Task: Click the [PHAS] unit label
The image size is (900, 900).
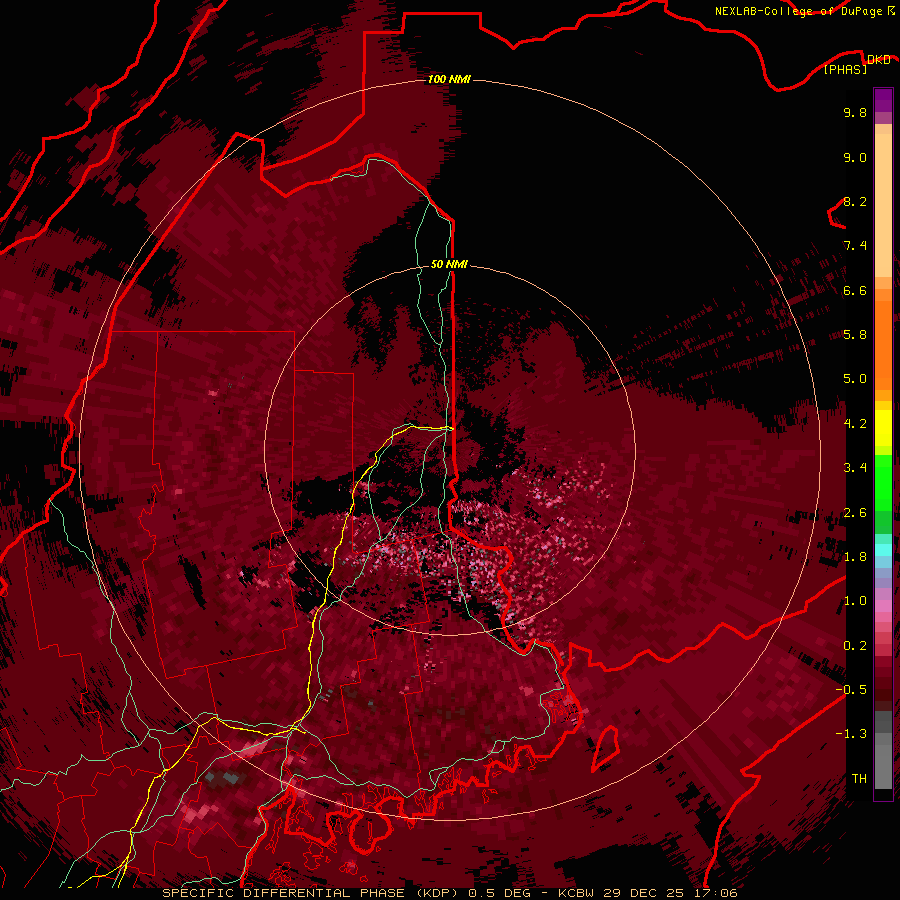Action: 845,69
